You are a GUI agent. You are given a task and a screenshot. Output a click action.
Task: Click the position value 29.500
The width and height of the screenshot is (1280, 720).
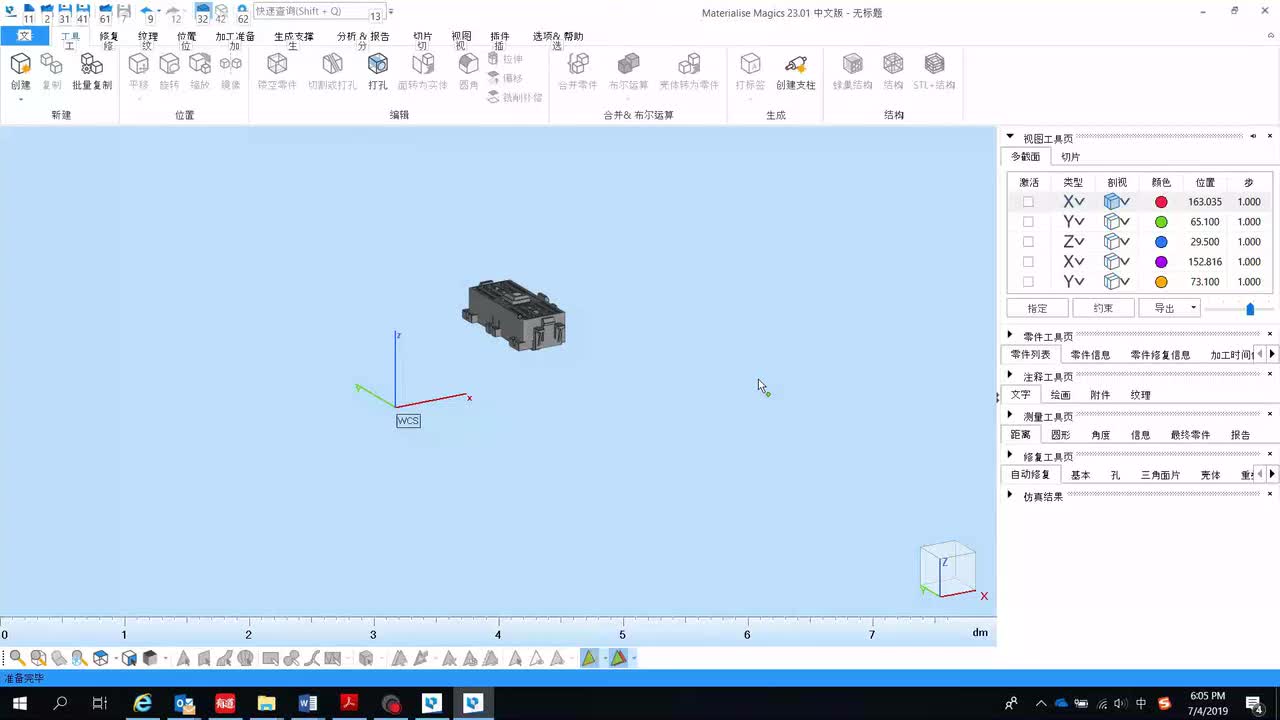(x=1205, y=242)
